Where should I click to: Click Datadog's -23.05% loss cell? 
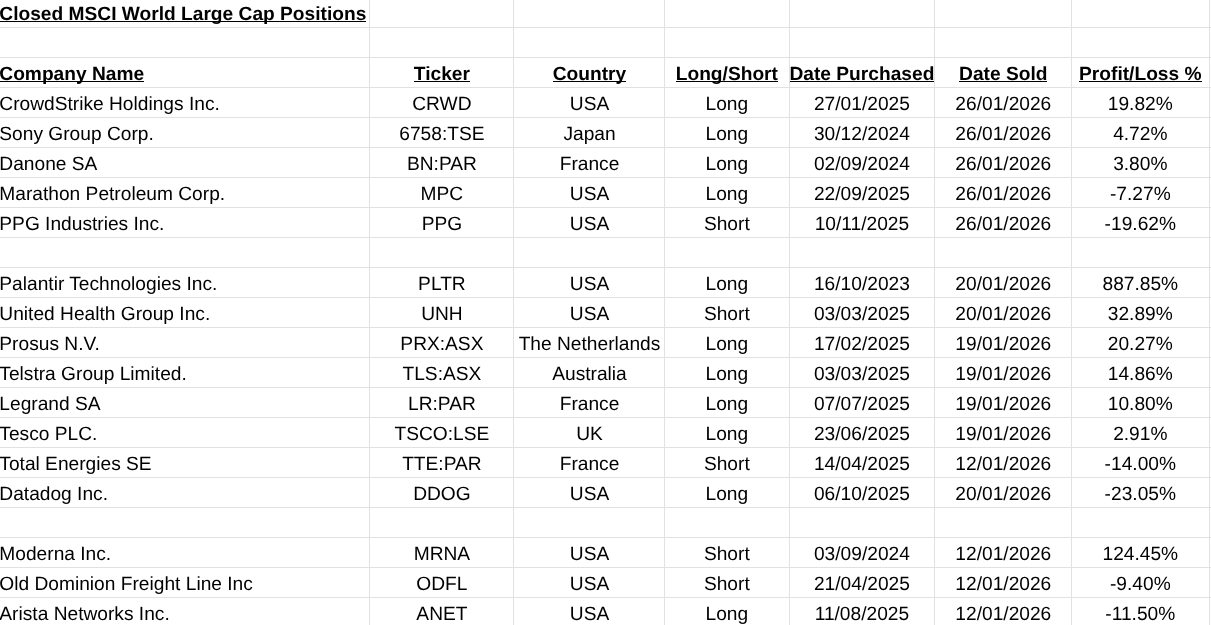click(1140, 494)
